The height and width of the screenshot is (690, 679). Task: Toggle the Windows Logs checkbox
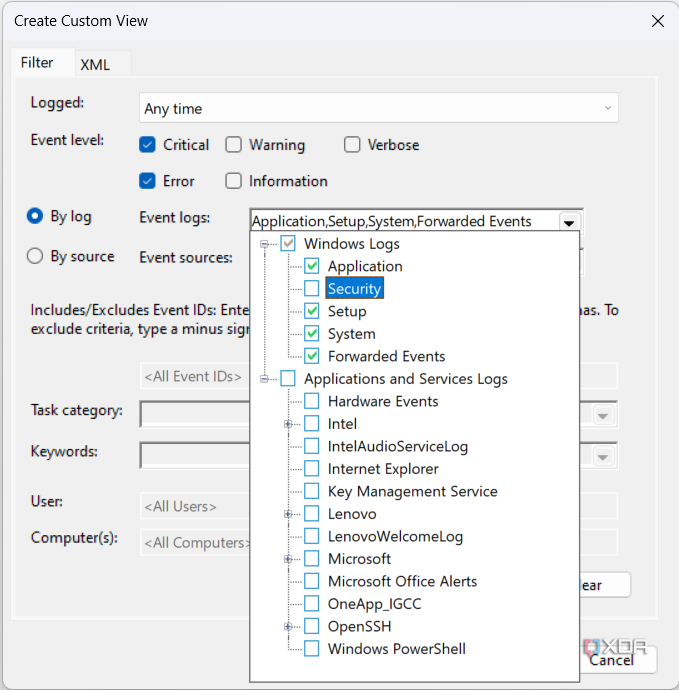tap(288, 243)
